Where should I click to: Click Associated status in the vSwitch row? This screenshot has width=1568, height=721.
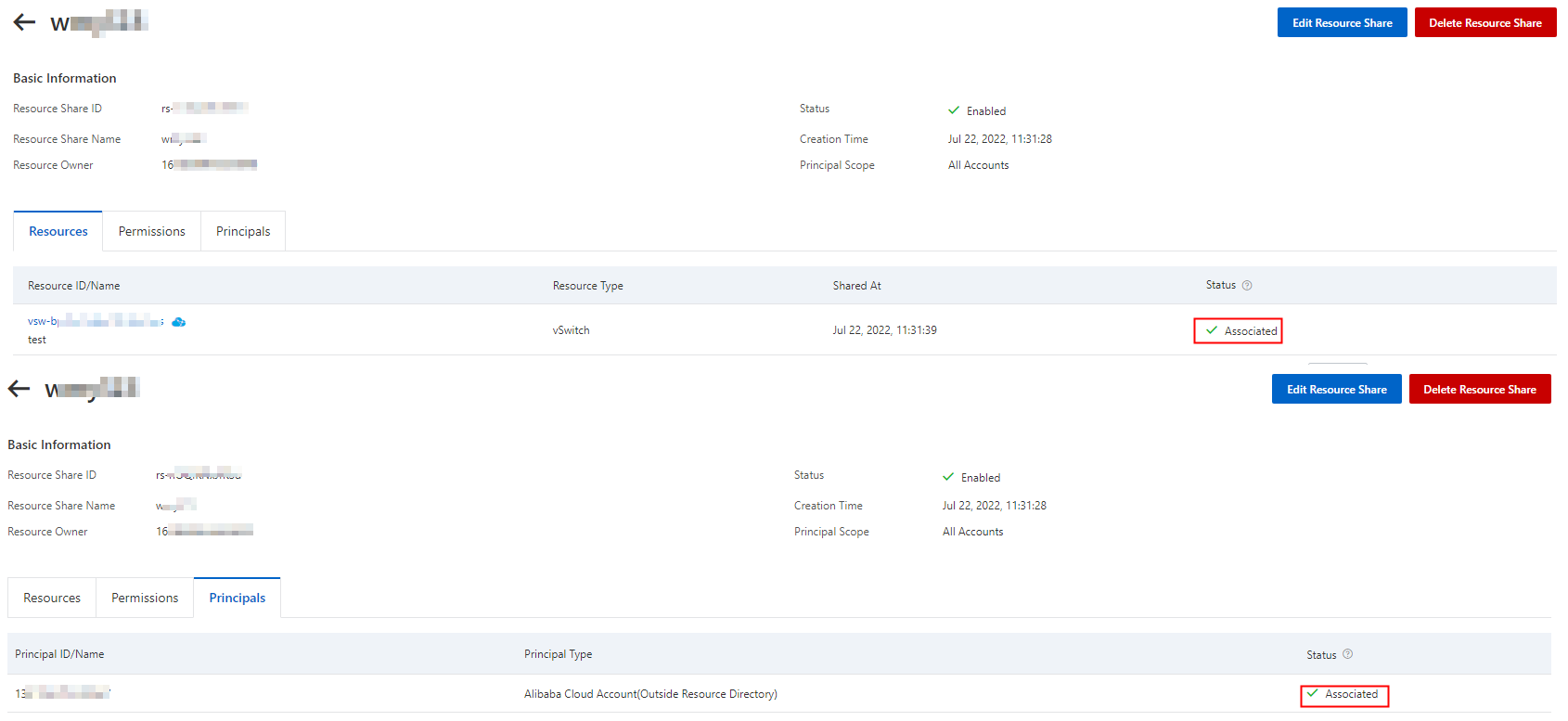tap(1240, 330)
